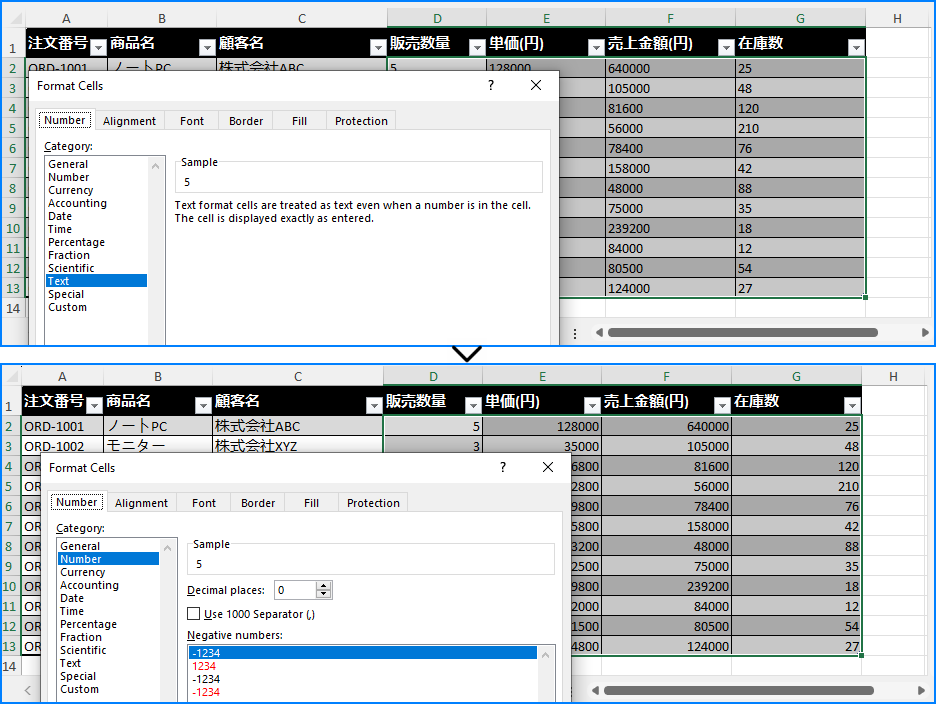The width and height of the screenshot is (936, 704).
Task: Open Border tab in dialog showing Decimal places
Action: coord(258,503)
